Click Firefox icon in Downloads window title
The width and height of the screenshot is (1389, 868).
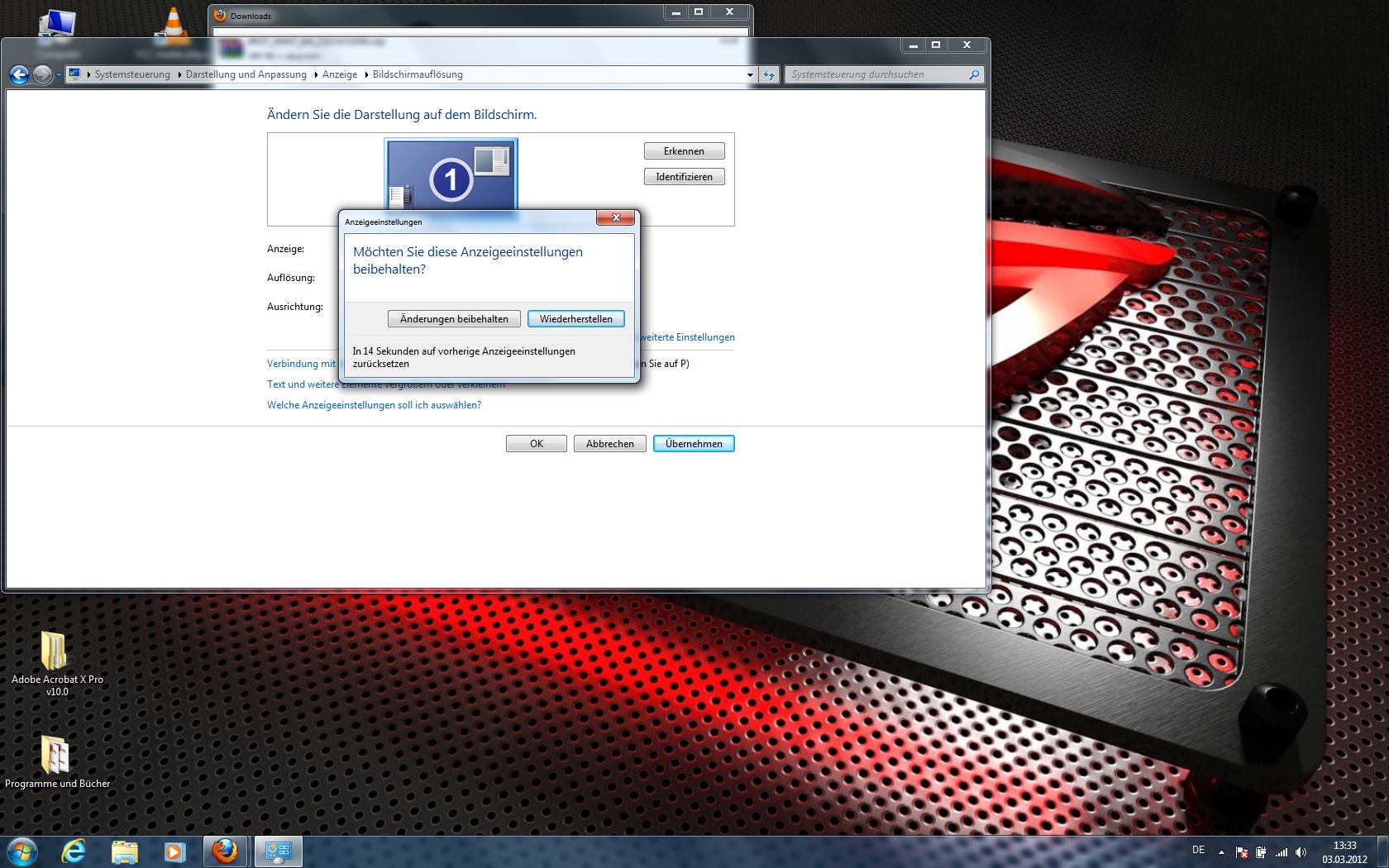tap(220, 15)
